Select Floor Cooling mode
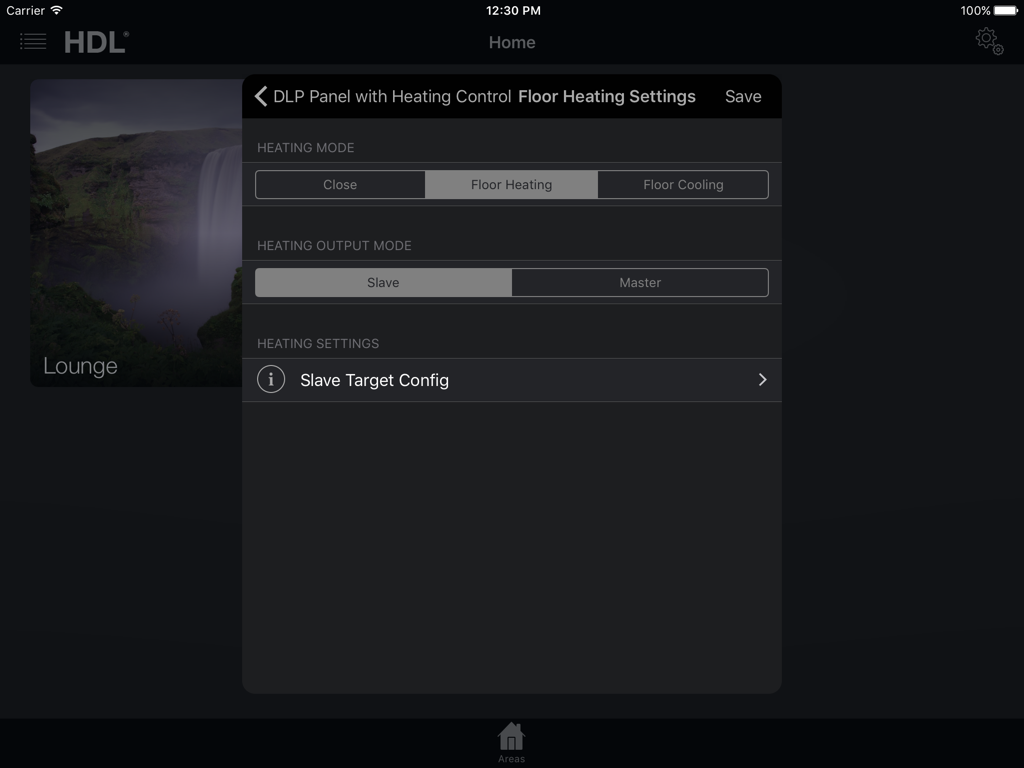Image resolution: width=1024 pixels, height=768 pixels. coord(683,185)
